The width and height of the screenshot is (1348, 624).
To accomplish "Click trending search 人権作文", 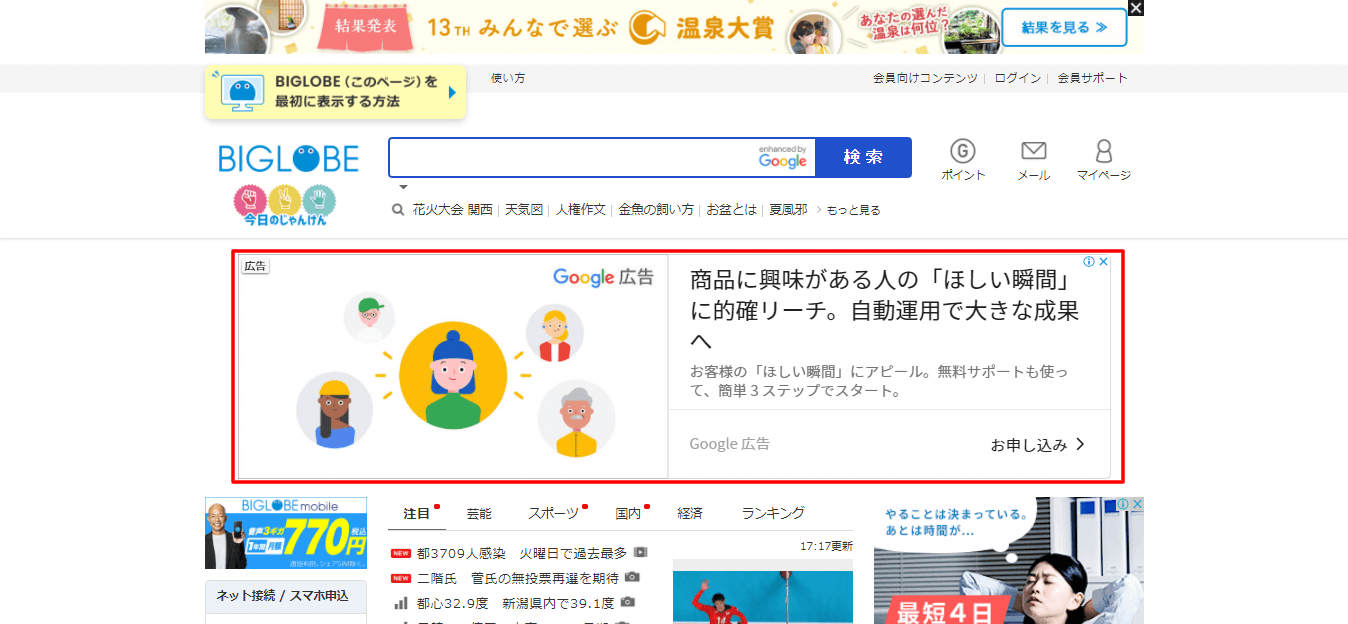I will [x=581, y=210].
